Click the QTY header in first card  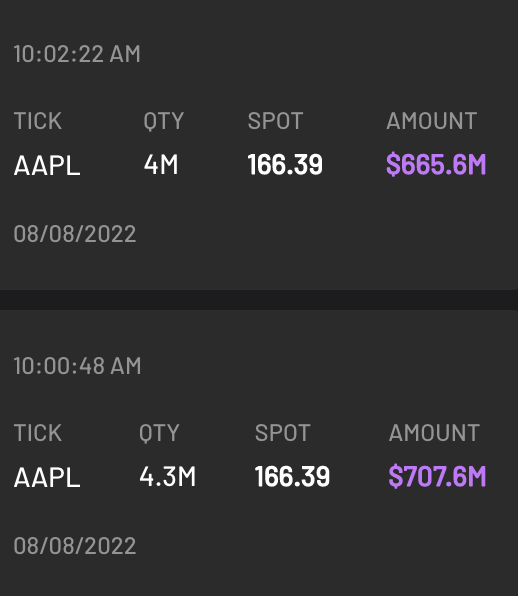[164, 121]
